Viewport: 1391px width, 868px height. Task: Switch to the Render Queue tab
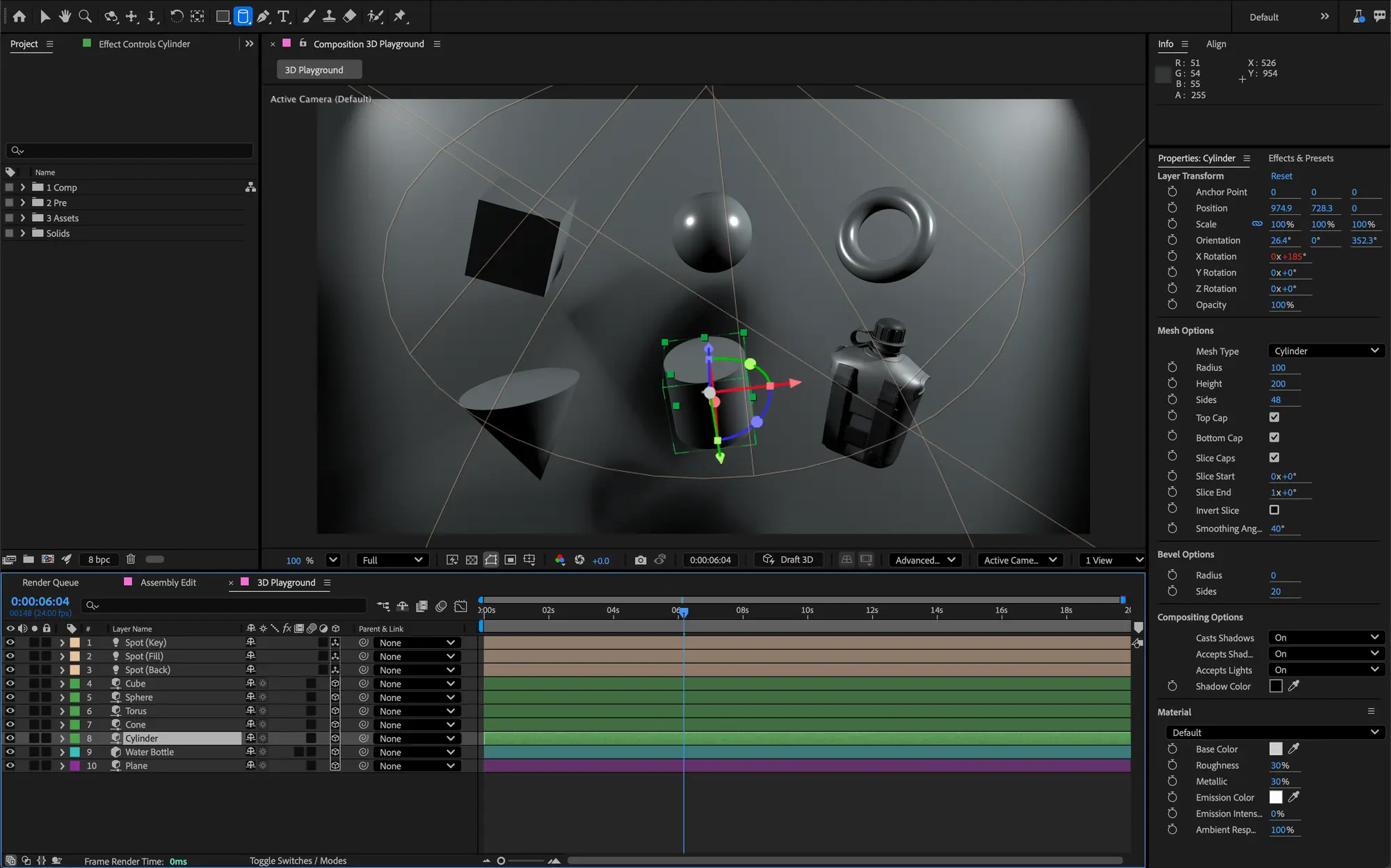click(50, 582)
